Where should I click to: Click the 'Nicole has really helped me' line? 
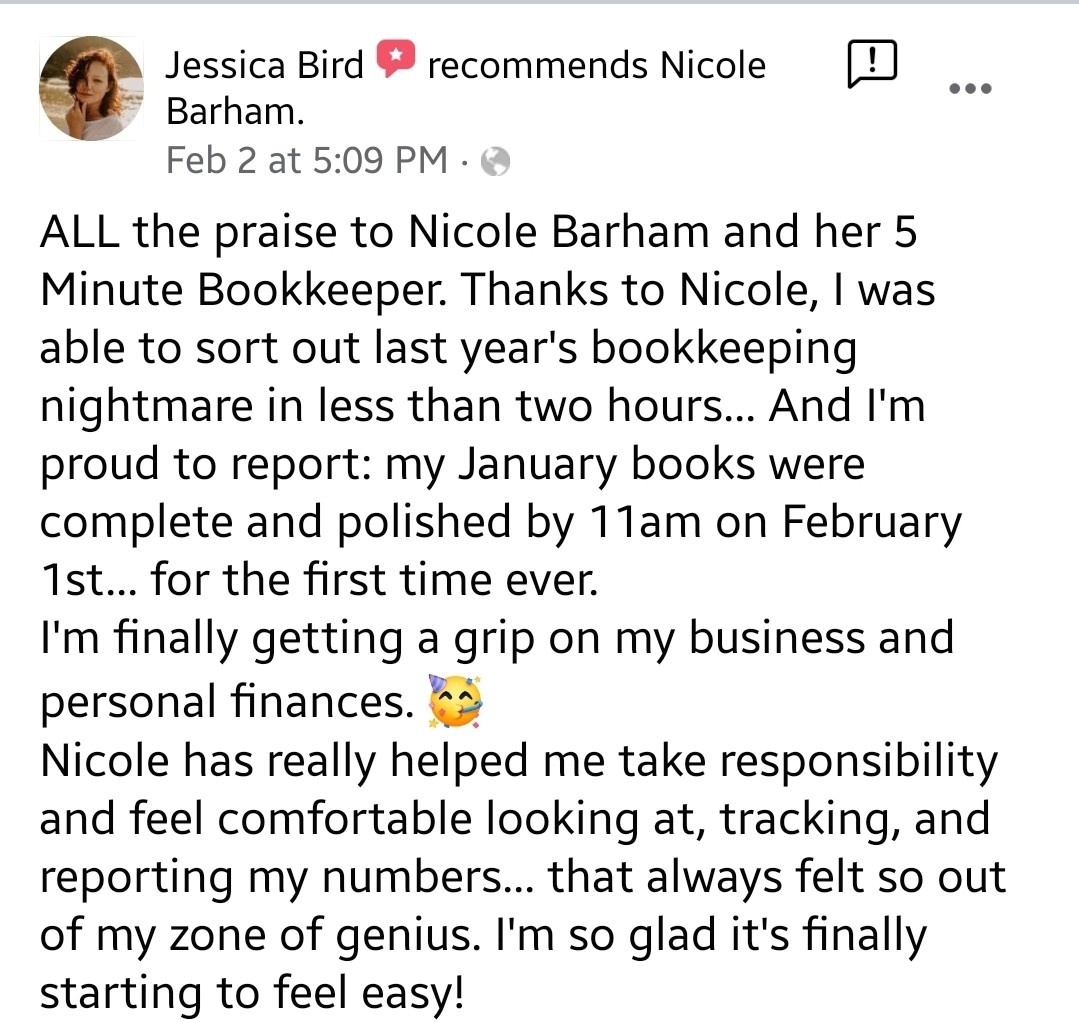(323, 761)
